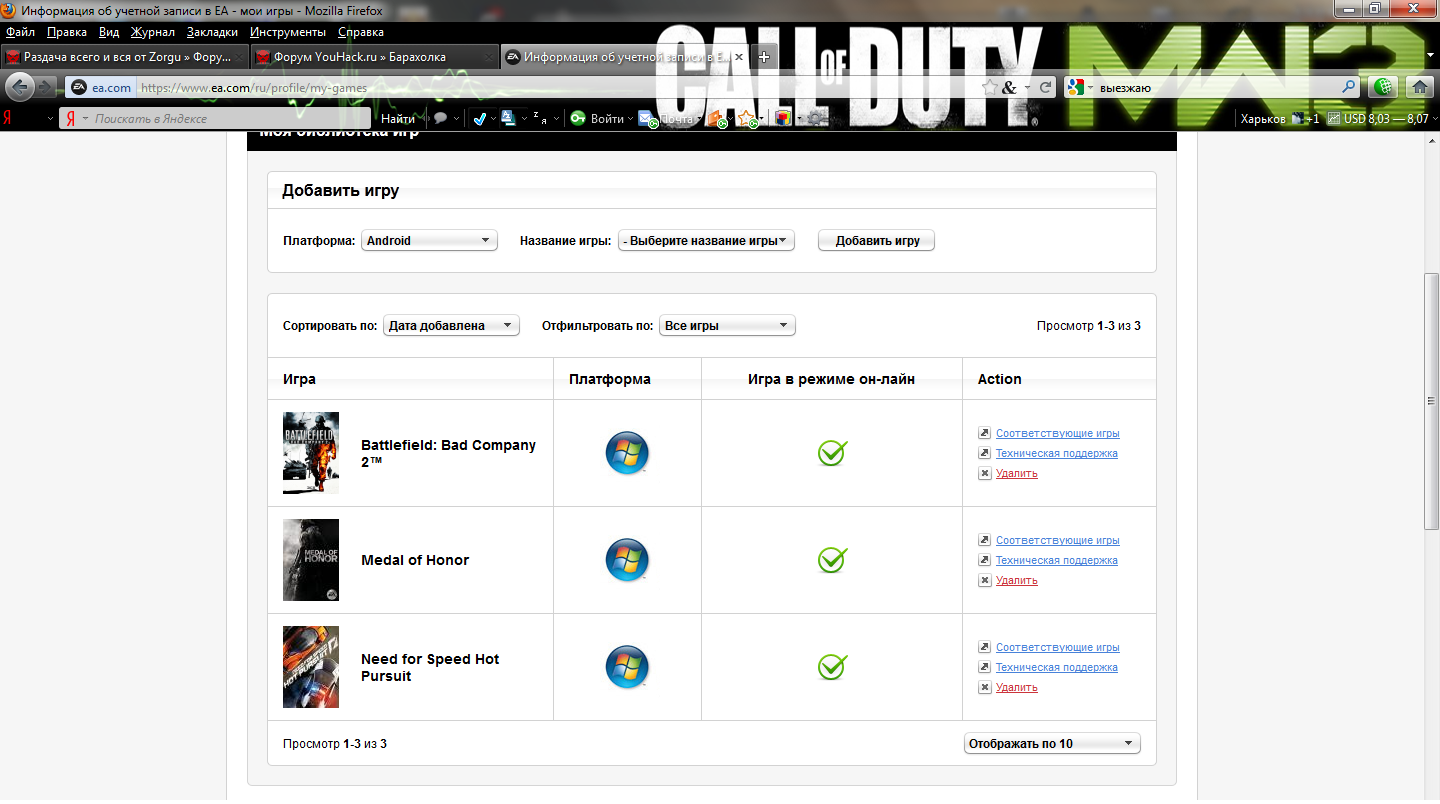Viewport: 1440px width, 804px height.
Task: Open the Журнал menu
Action: coord(153,32)
